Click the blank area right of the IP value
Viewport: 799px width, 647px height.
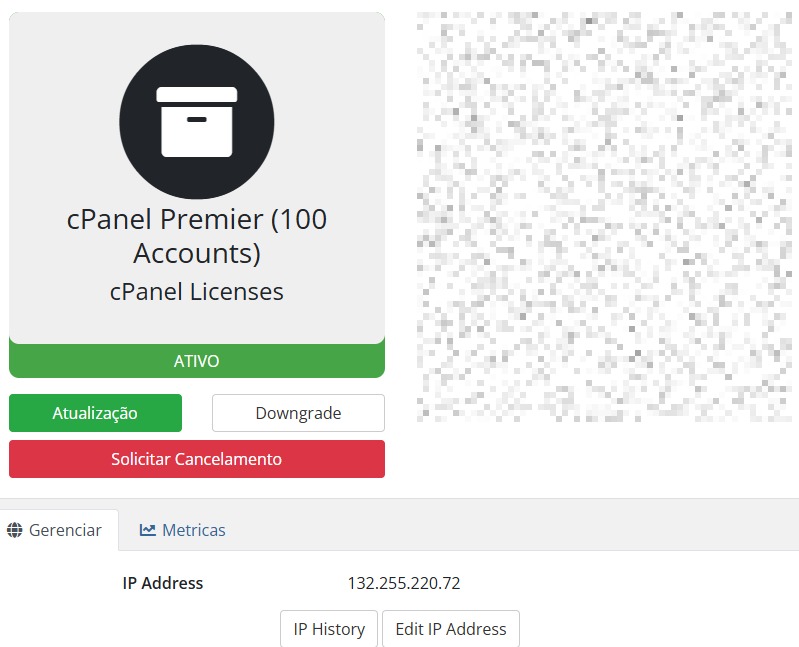point(620,583)
